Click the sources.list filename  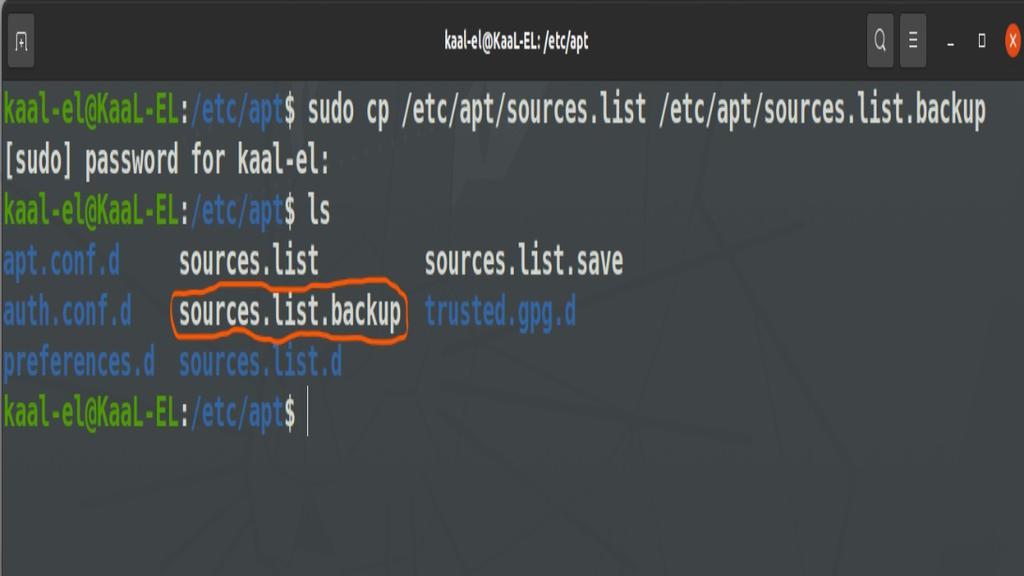tap(249, 261)
